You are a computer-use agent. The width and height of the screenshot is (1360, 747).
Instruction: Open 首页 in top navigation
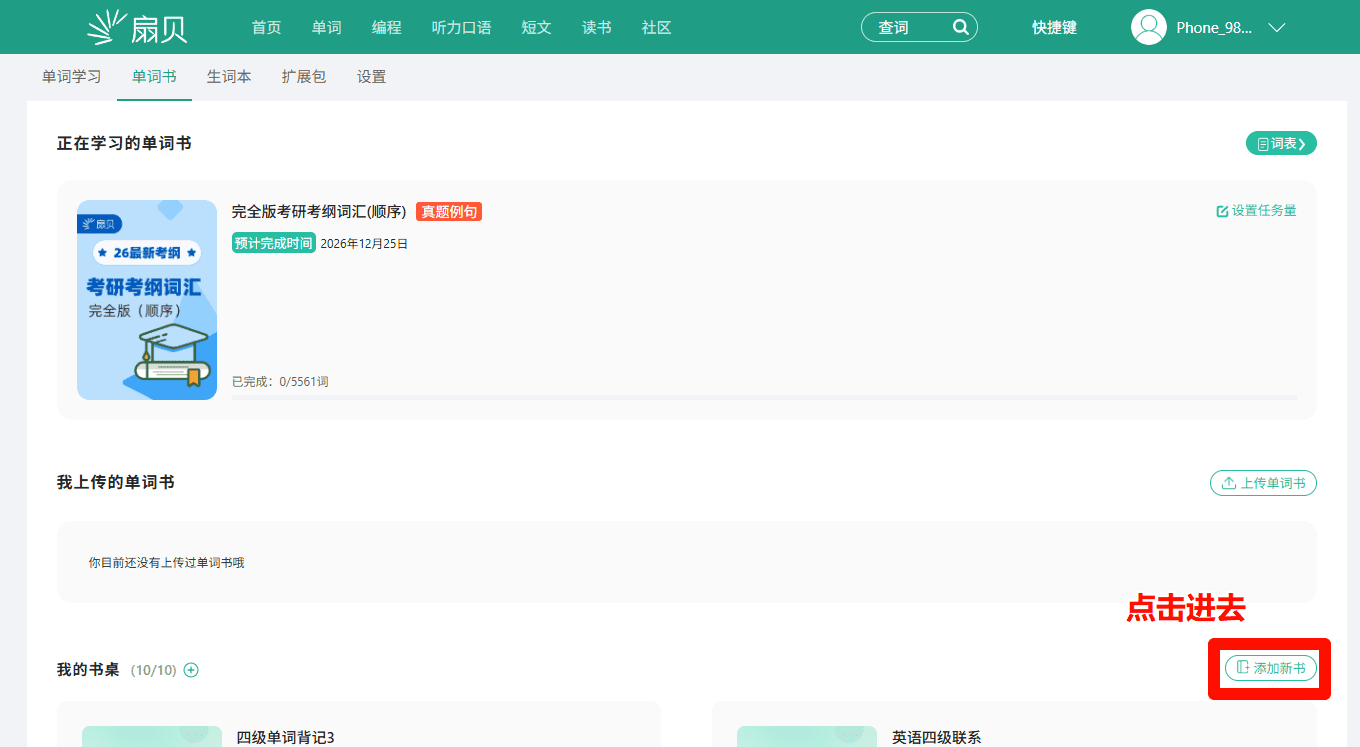tap(266, 28)
